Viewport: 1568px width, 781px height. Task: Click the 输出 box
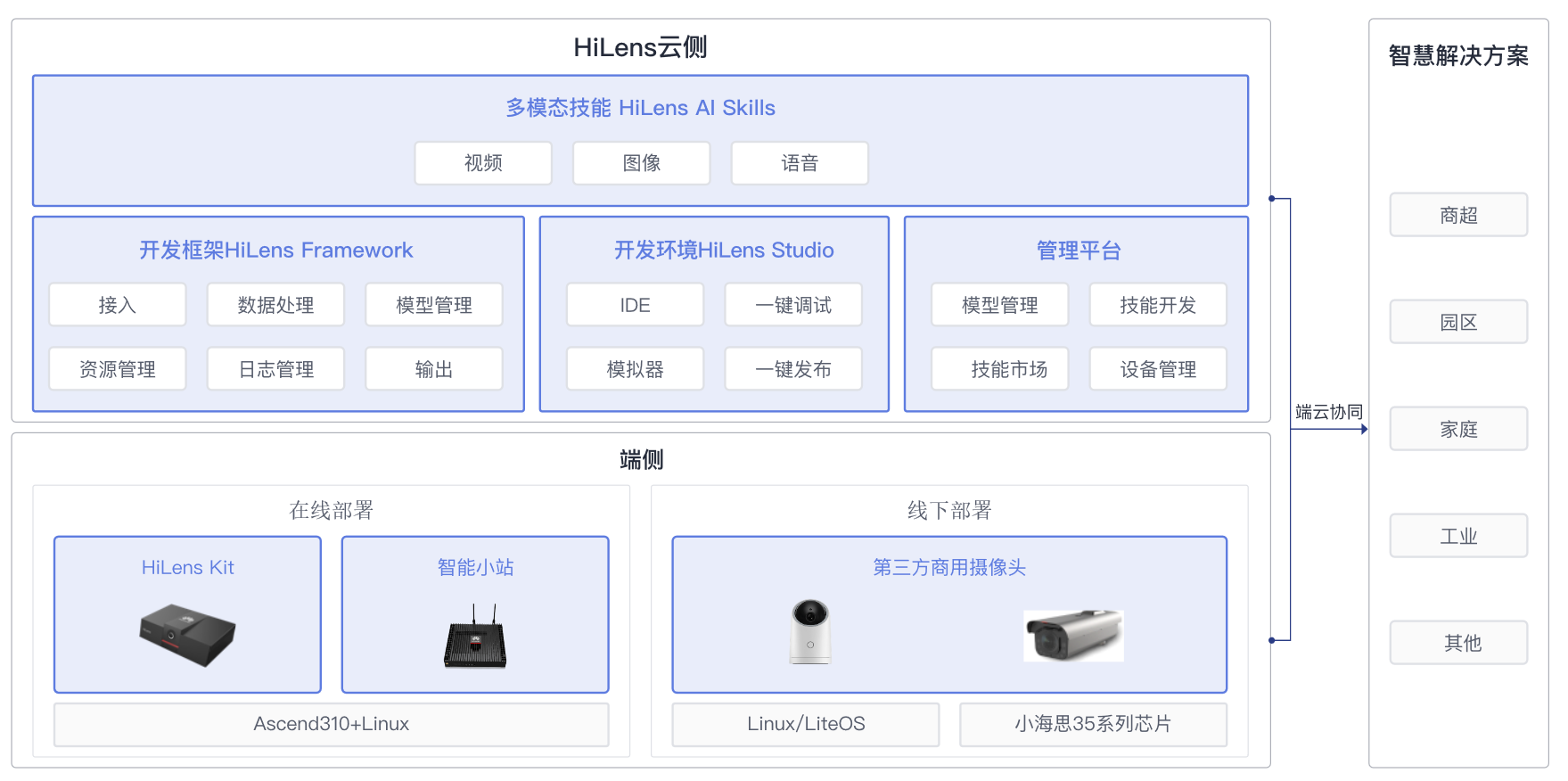(434, 369)
